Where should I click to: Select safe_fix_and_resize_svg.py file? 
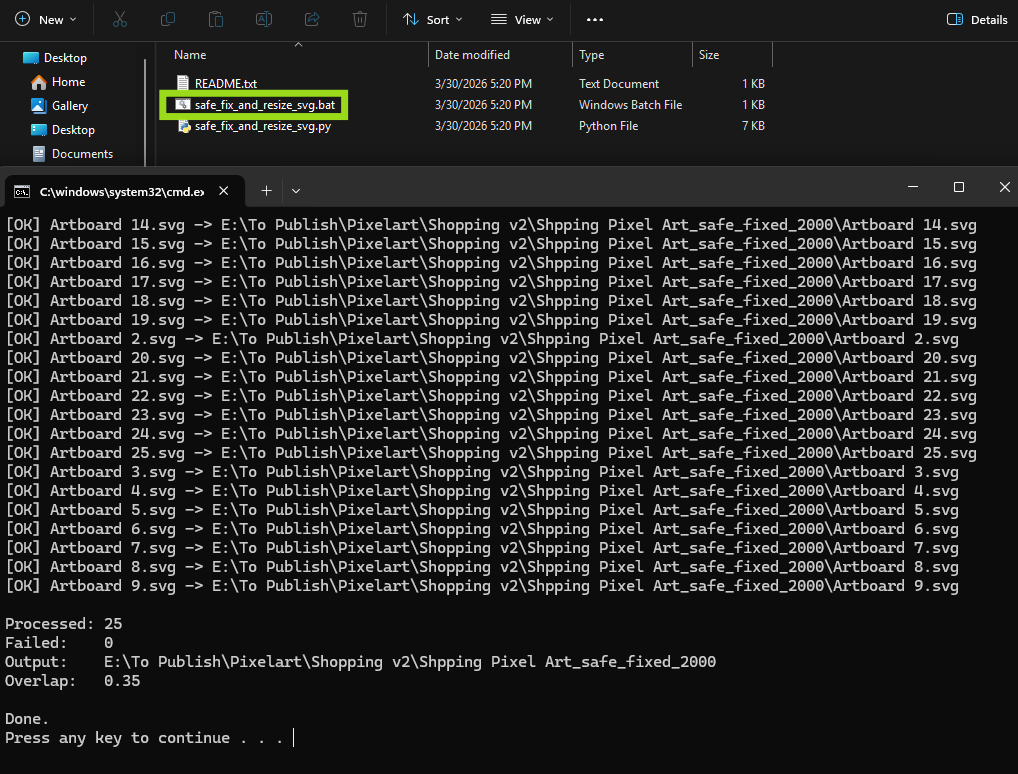click(262, 126)
